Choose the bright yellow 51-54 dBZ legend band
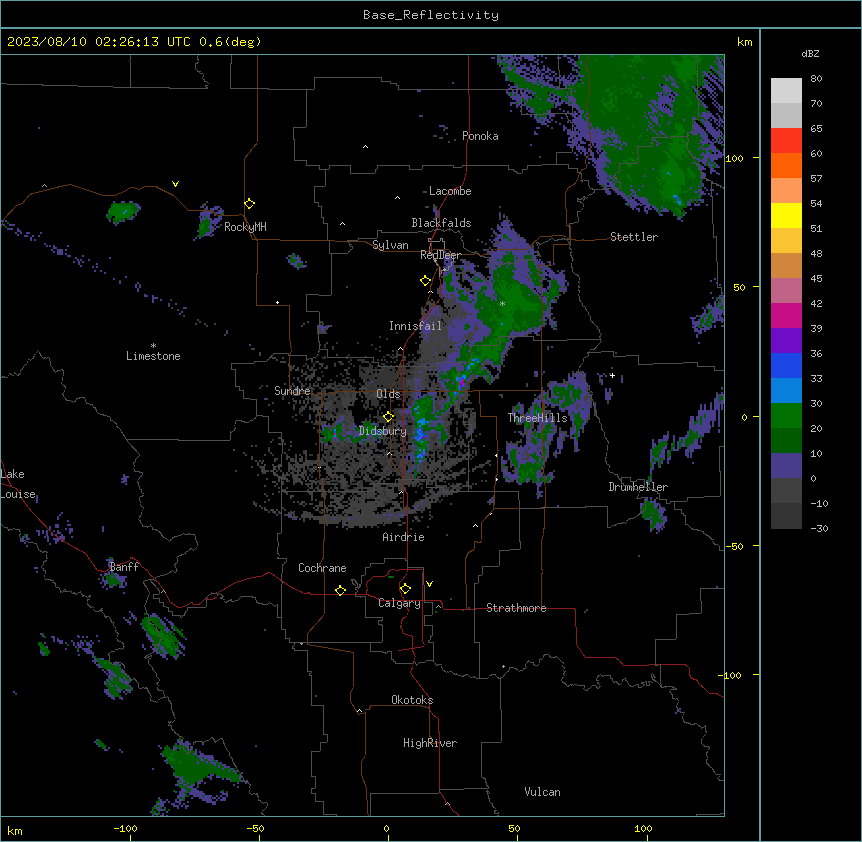The height and width of the screenshot is (842, 862). (x=786, y=215)
